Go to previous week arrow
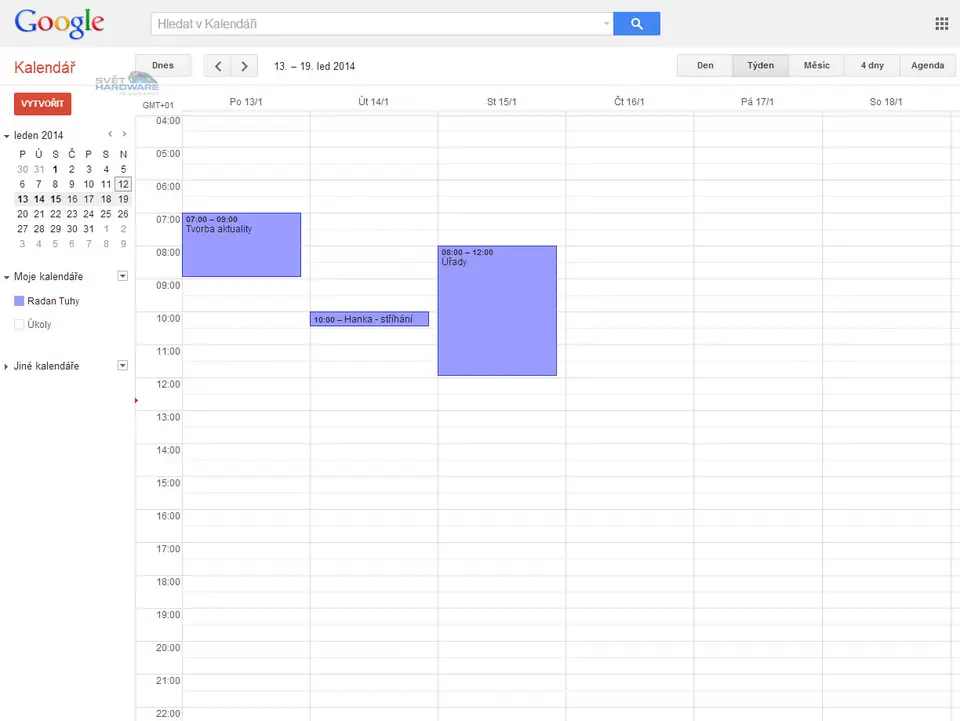The image size is (960, 721). (x=218, y=66)
